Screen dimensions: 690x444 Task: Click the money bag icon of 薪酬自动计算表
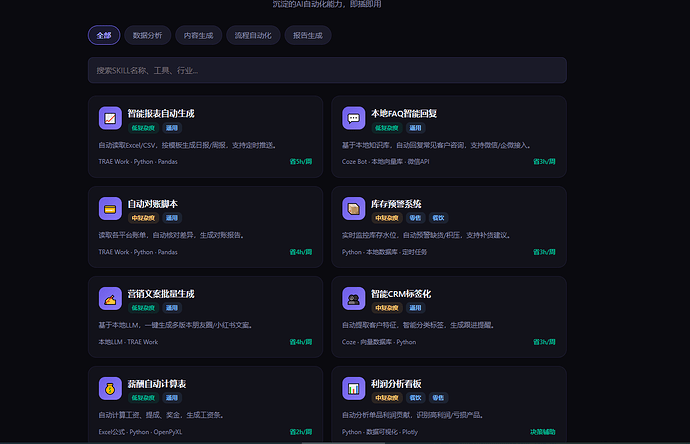110,389
